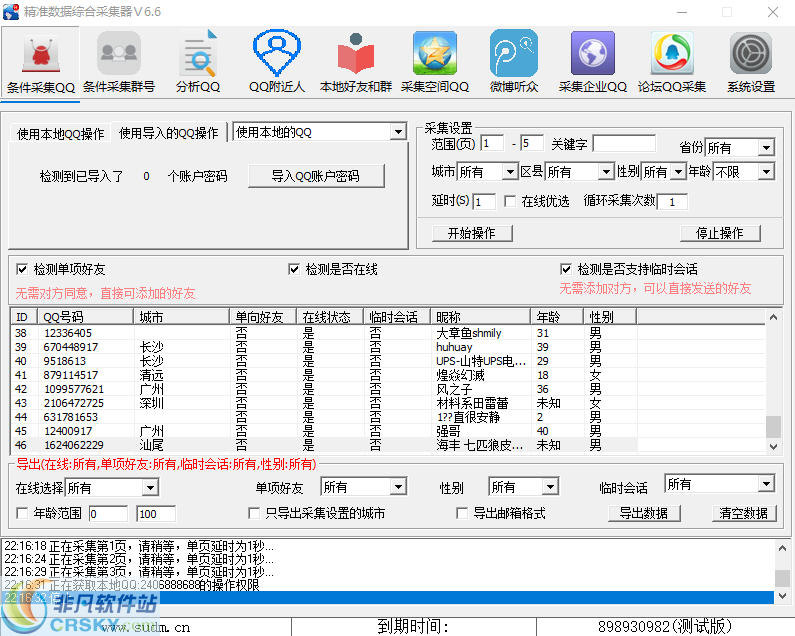This screenshot has height=636, width=795.
Task: Enable 导出邮箱格式 checkbox
Action: point(462,513)
